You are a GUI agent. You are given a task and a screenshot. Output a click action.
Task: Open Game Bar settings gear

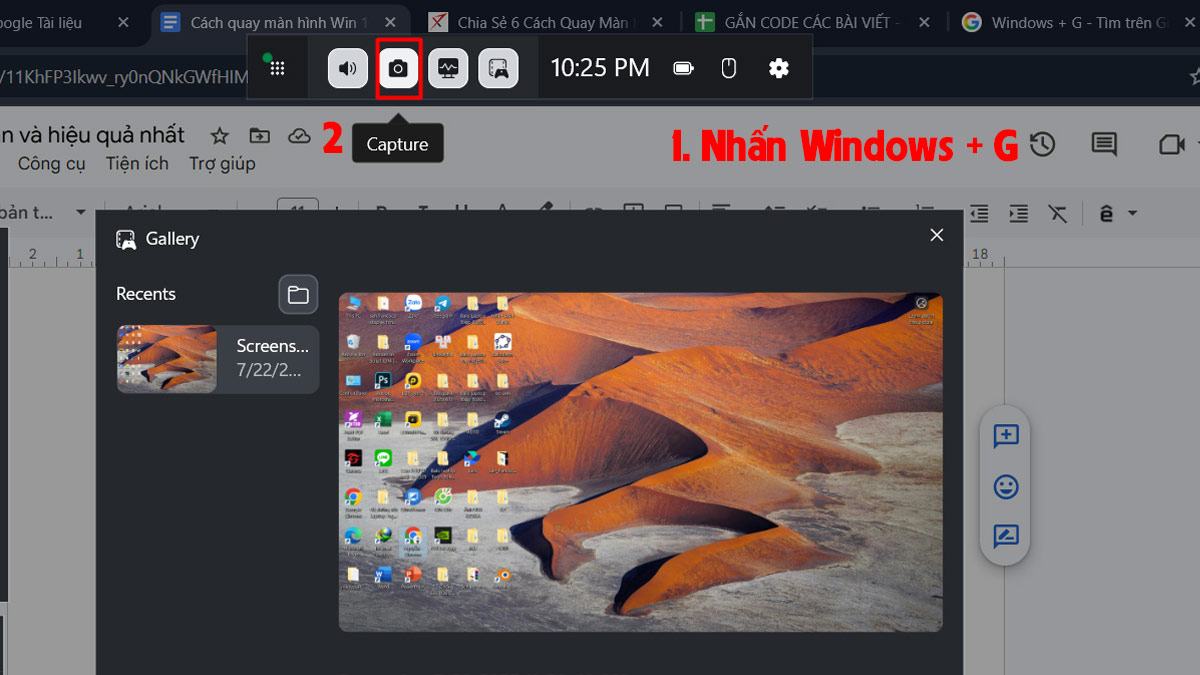(779, 68)
